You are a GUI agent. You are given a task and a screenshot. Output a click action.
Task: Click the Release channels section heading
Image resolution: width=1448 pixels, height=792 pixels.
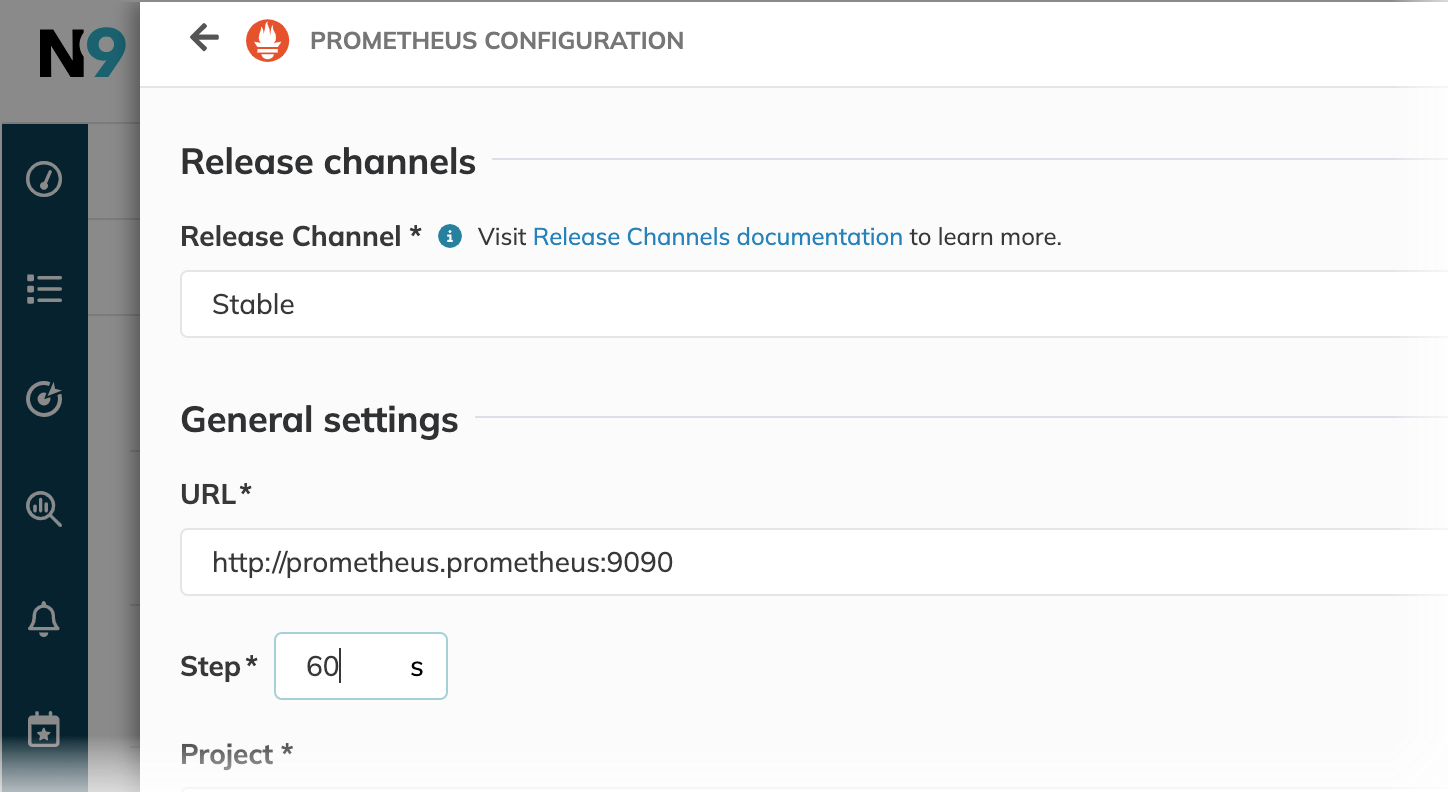tap(328, 161)
